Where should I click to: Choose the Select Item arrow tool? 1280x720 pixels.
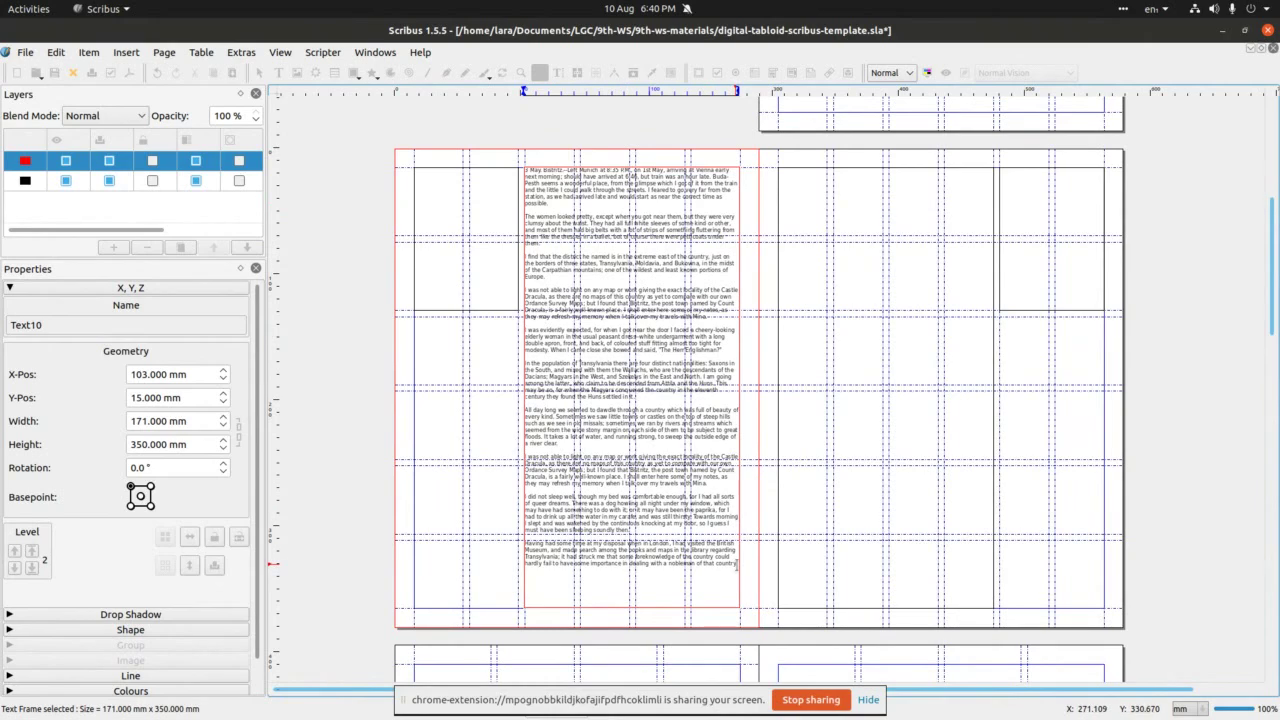[259, 73]
